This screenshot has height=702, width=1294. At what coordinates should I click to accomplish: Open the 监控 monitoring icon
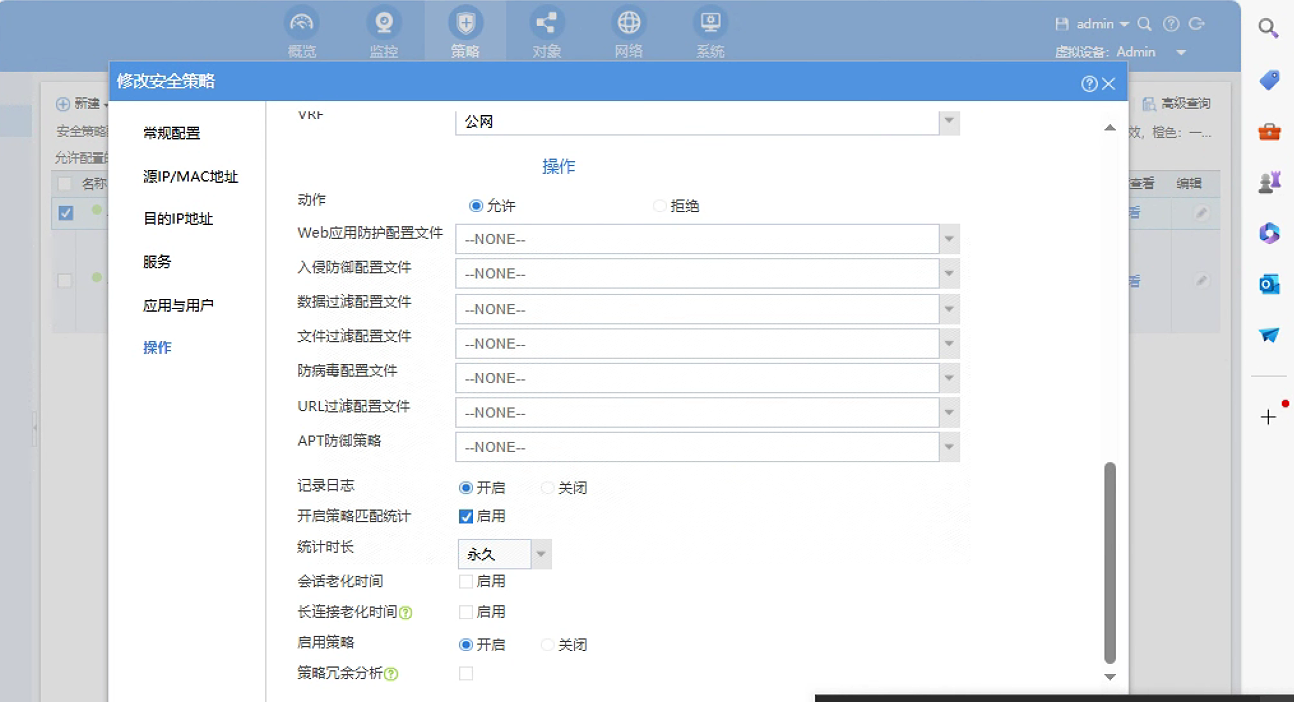tap(383, 23)
